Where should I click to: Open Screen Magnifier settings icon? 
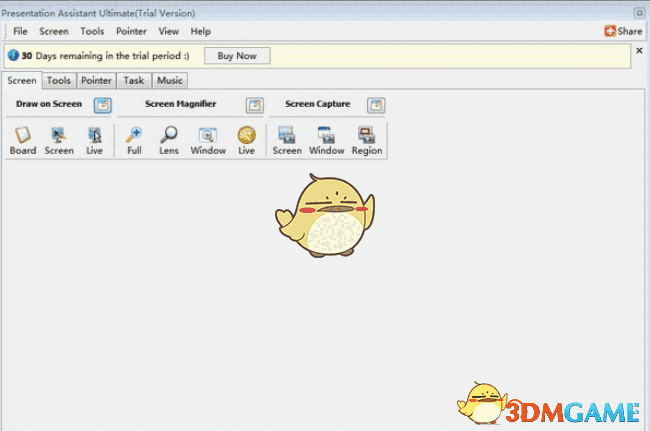tap(255, 105)
